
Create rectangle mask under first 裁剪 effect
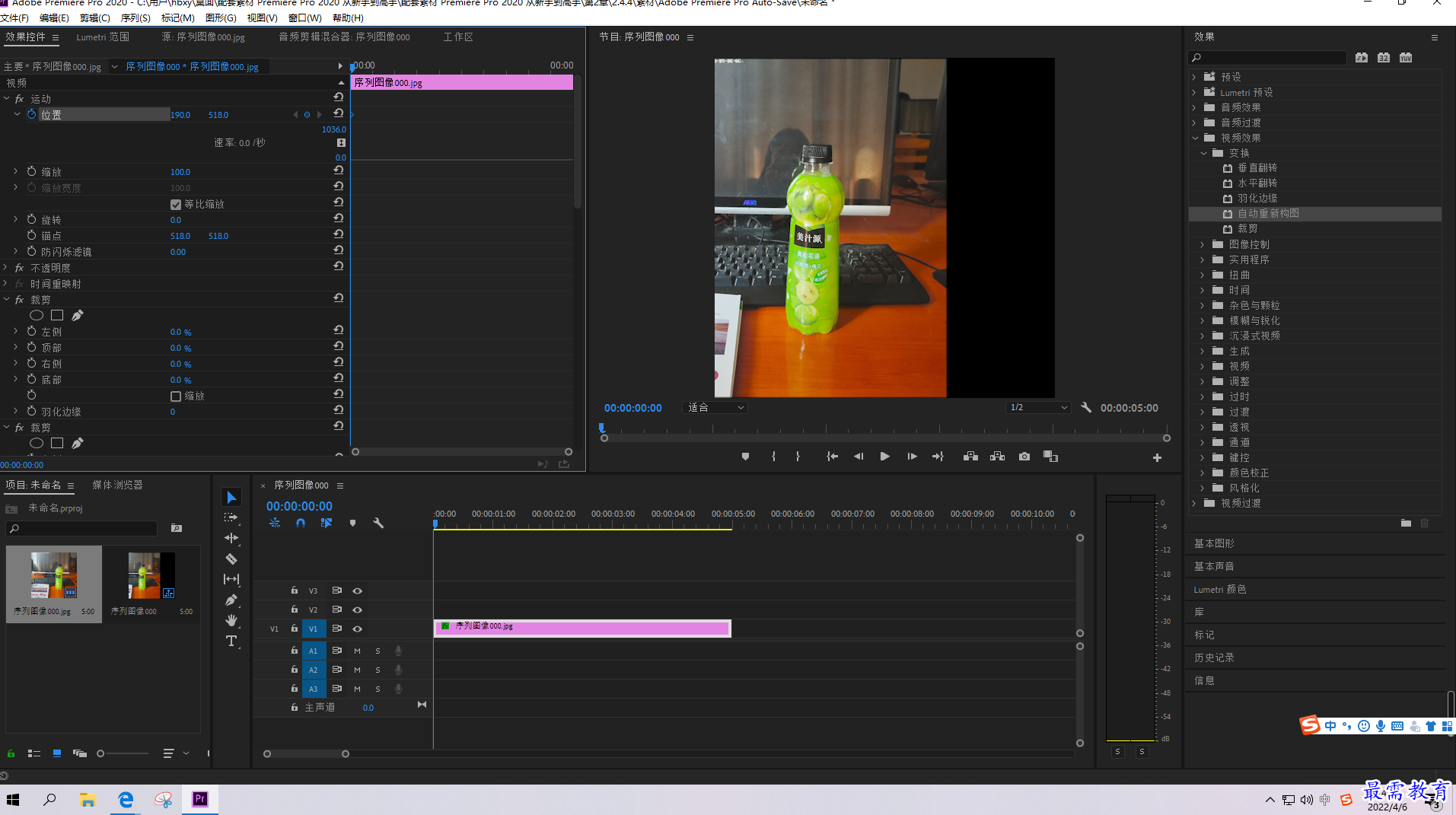tap(57, 315)
